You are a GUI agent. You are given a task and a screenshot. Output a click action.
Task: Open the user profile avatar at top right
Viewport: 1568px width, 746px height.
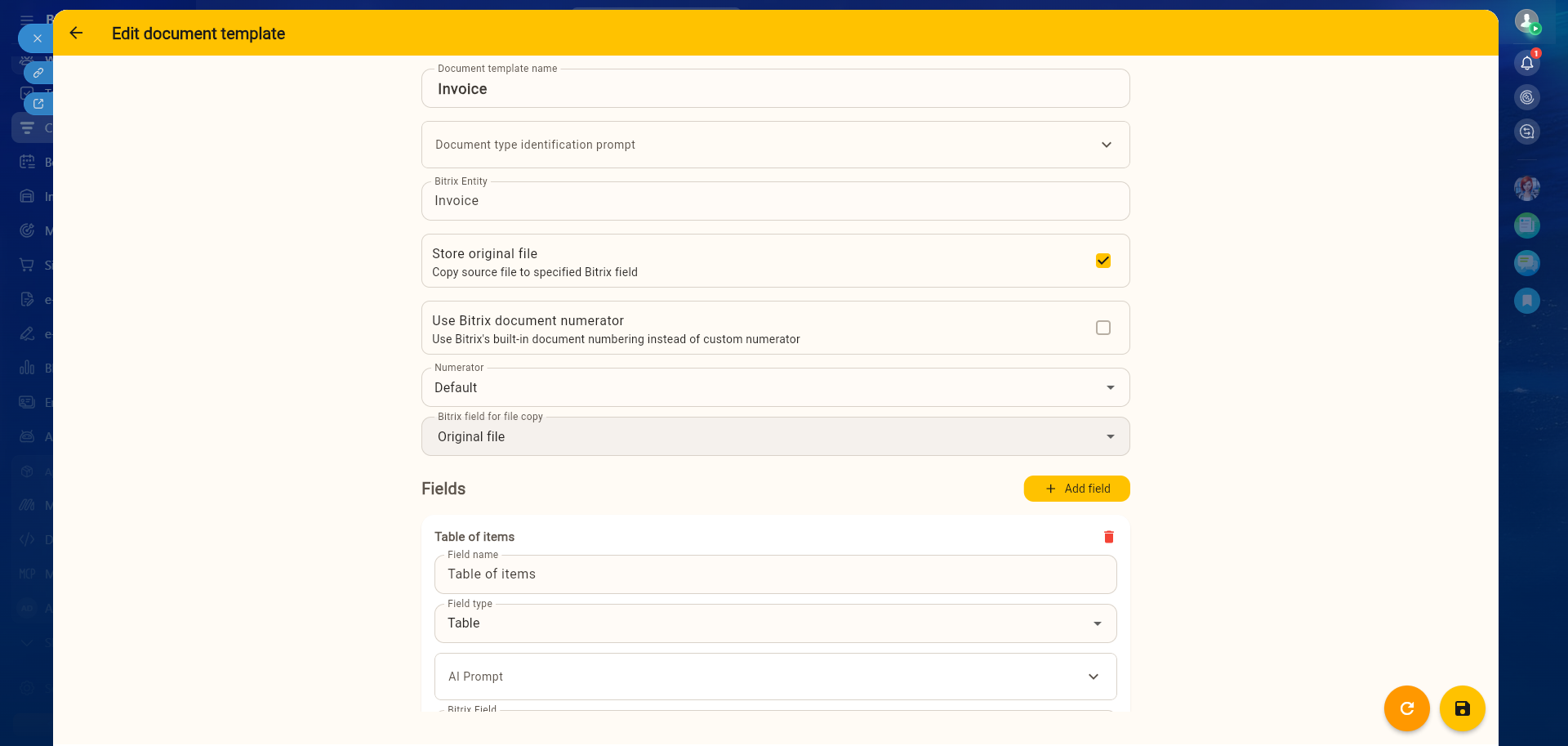(x=1526, y=20)
